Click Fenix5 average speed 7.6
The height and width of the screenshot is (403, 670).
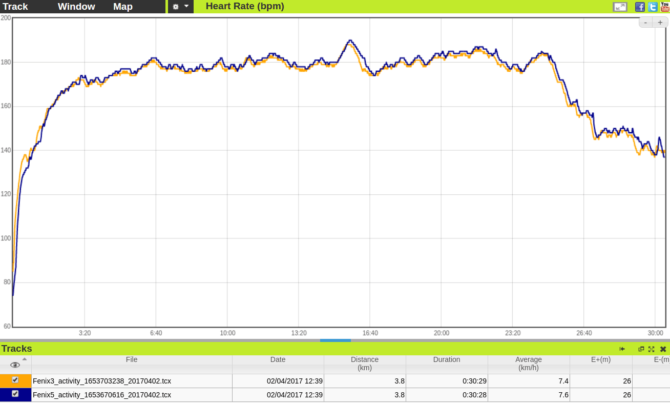(563, 394)
